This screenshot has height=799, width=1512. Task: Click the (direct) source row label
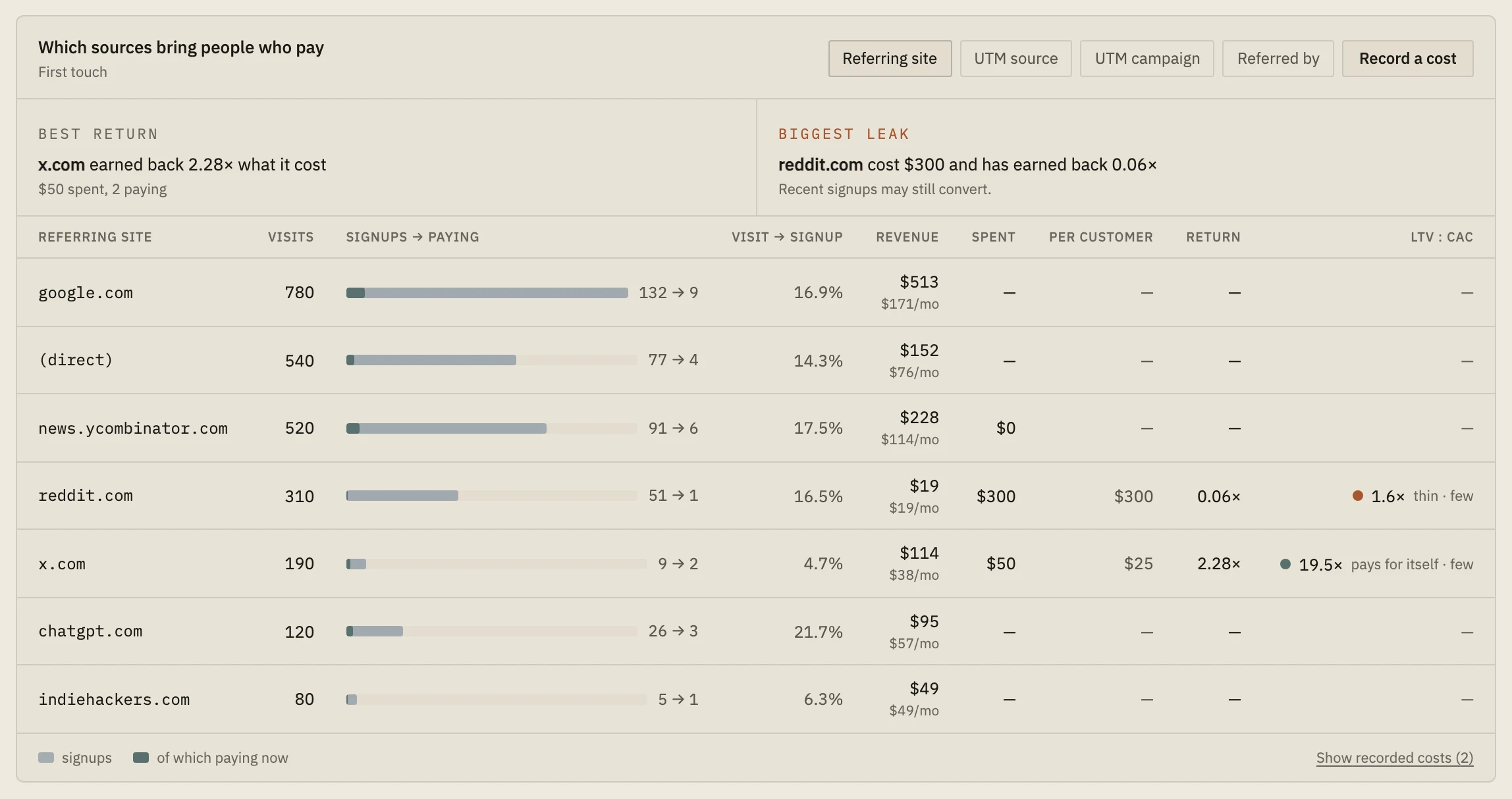click(76, 360)
